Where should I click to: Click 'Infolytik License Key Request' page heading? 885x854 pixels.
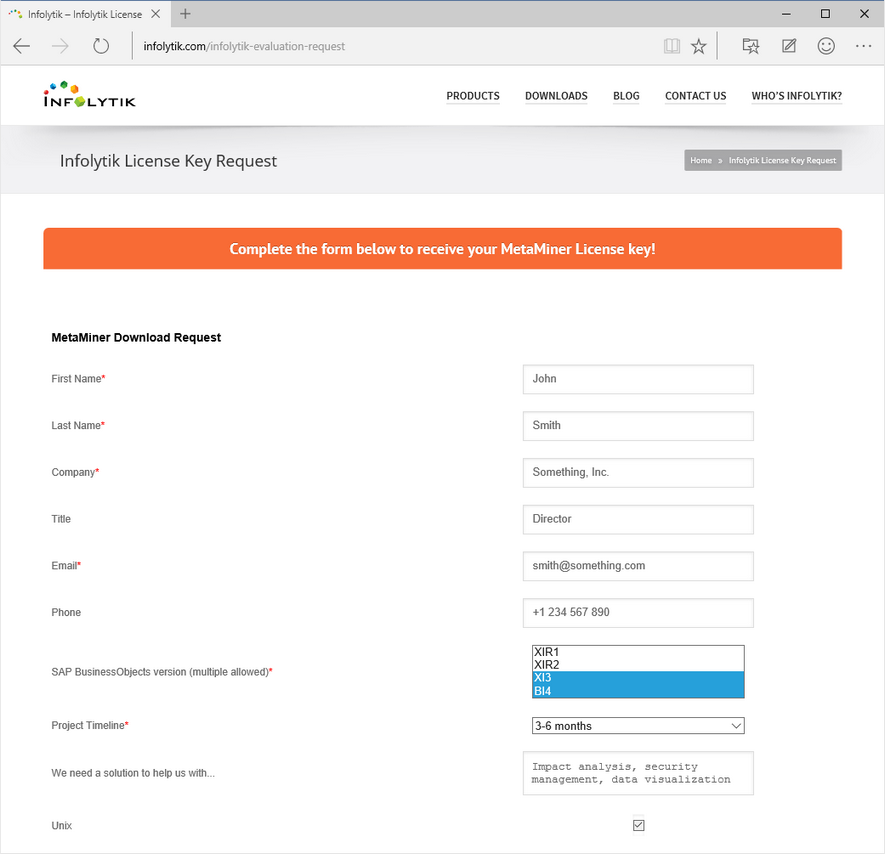pos(168,161)
